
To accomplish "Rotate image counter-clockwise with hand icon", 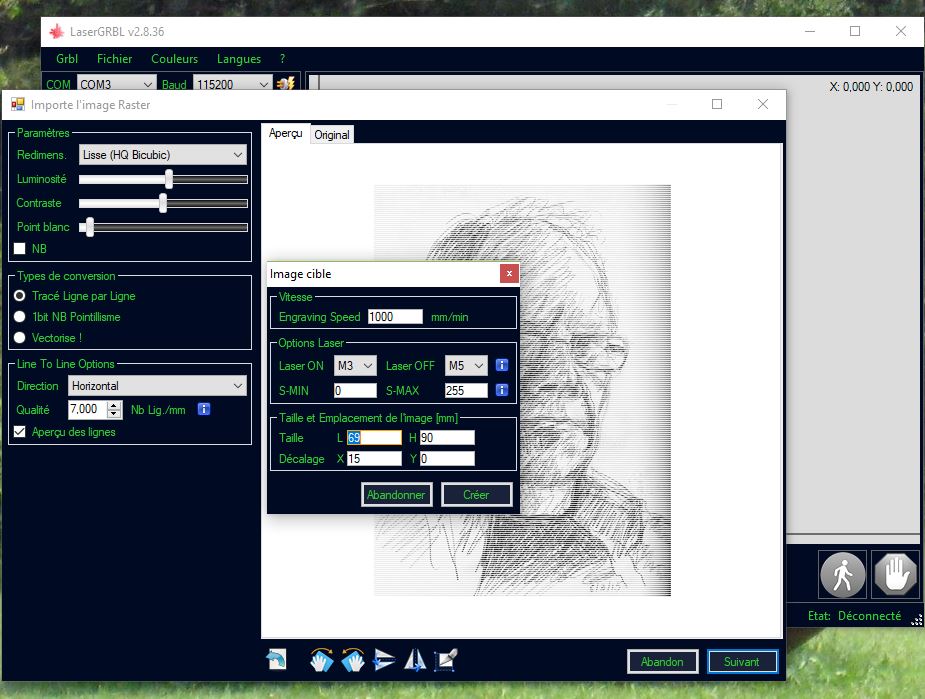I will click(x=353, y=659).
